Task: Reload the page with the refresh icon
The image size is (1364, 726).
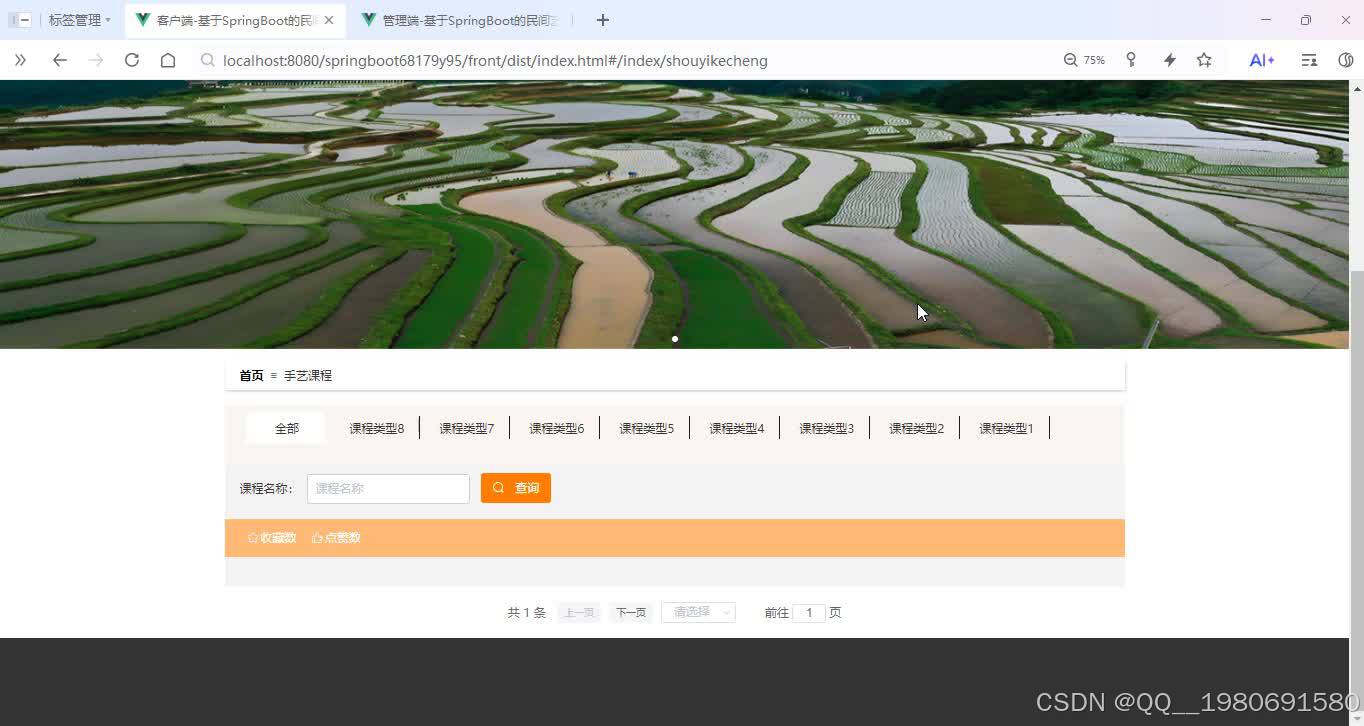Action: point(131,60)
